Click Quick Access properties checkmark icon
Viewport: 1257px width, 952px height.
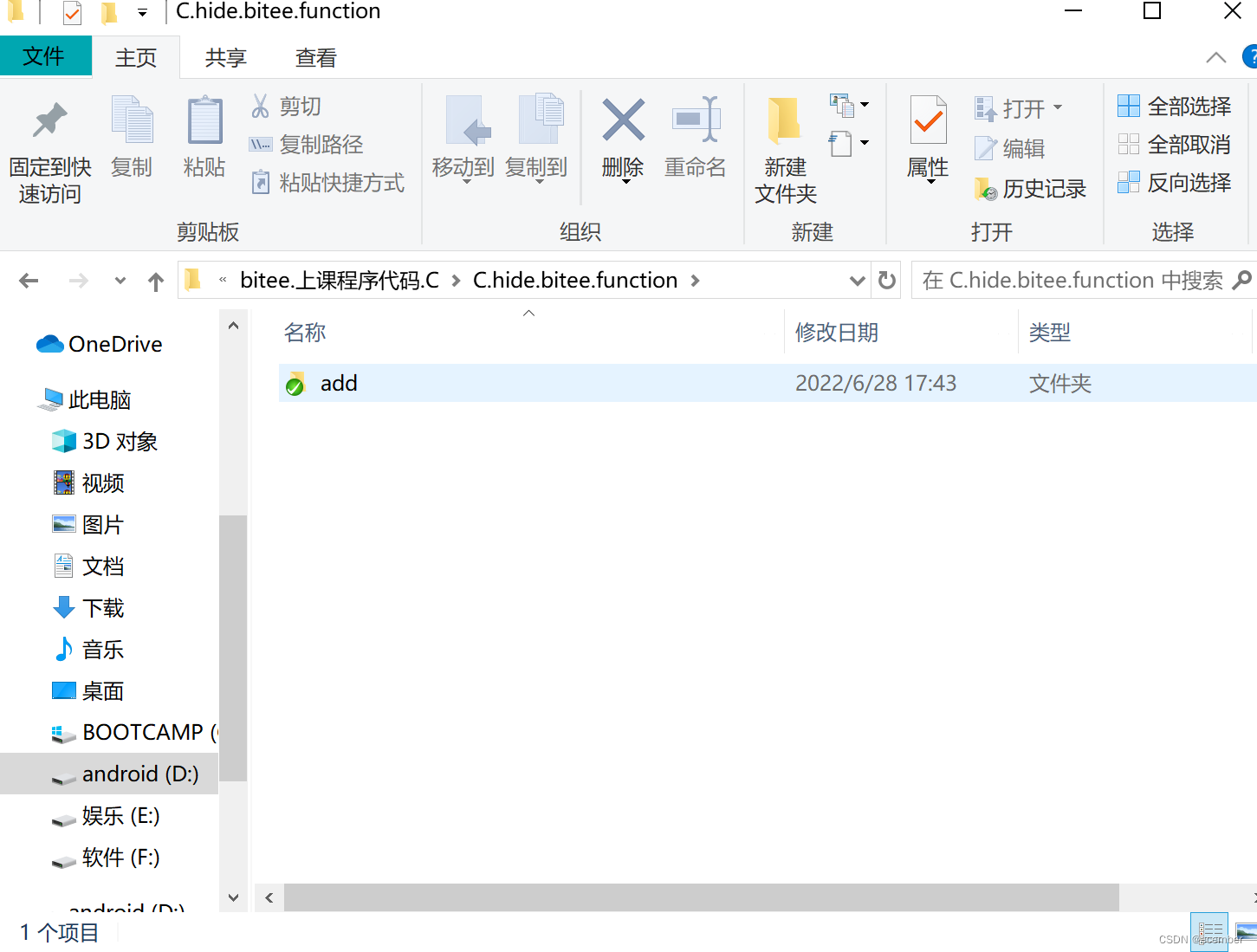73,13
